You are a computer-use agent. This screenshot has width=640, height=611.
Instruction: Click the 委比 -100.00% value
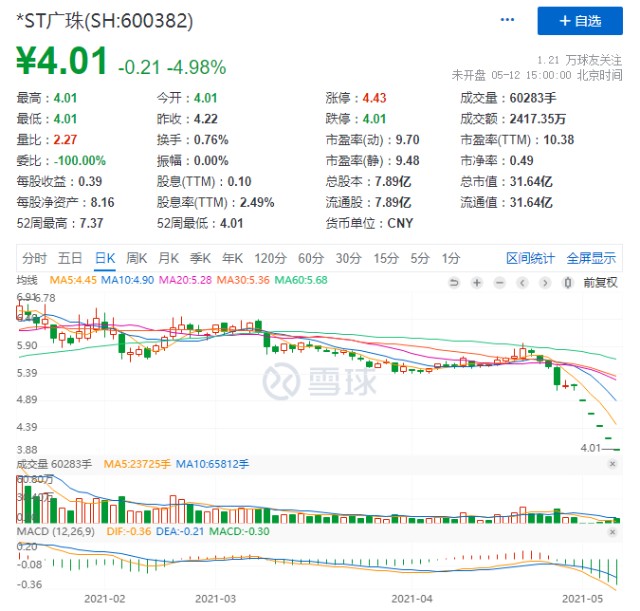click(80, 160)
